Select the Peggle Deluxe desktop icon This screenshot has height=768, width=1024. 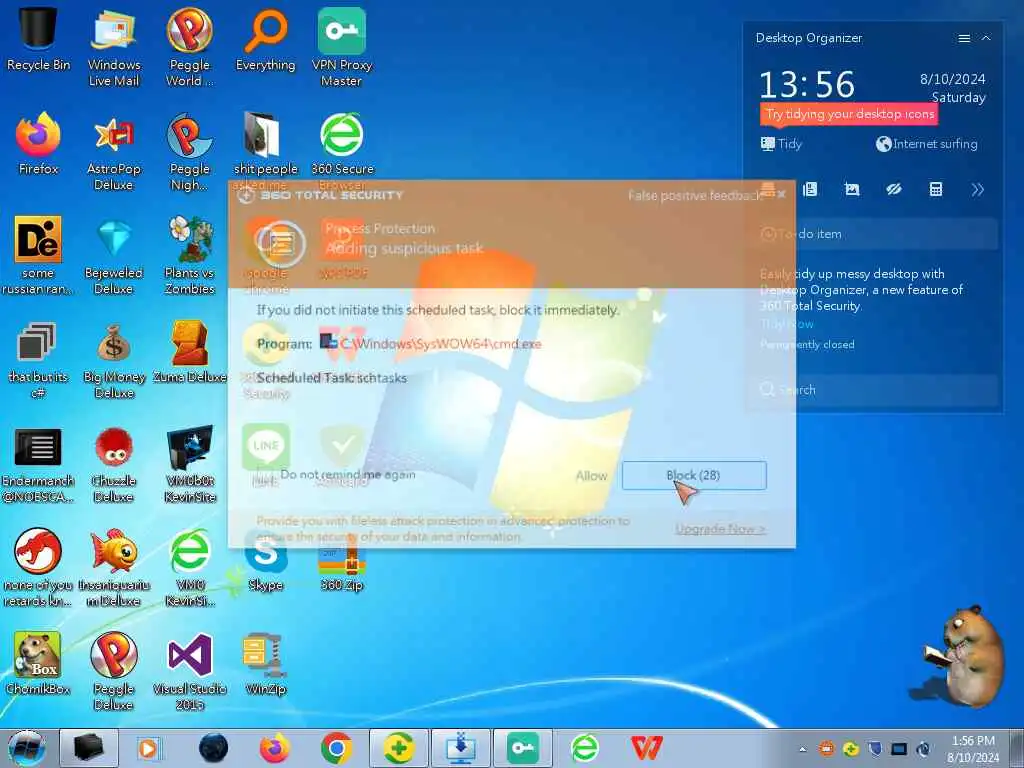pyautogui.click(x=114, y=671)
